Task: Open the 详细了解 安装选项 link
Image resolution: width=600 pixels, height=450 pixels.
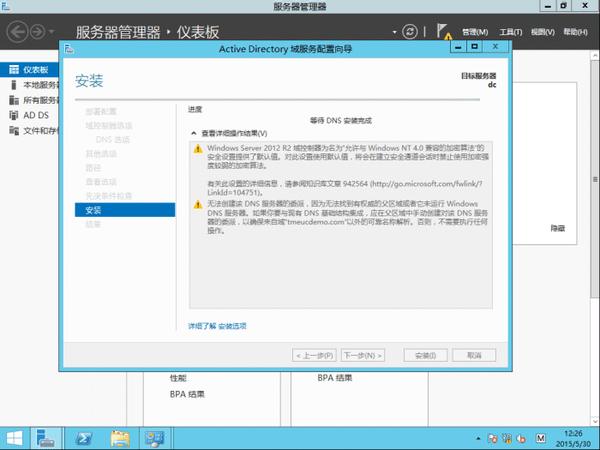Action: click(217, 326)
